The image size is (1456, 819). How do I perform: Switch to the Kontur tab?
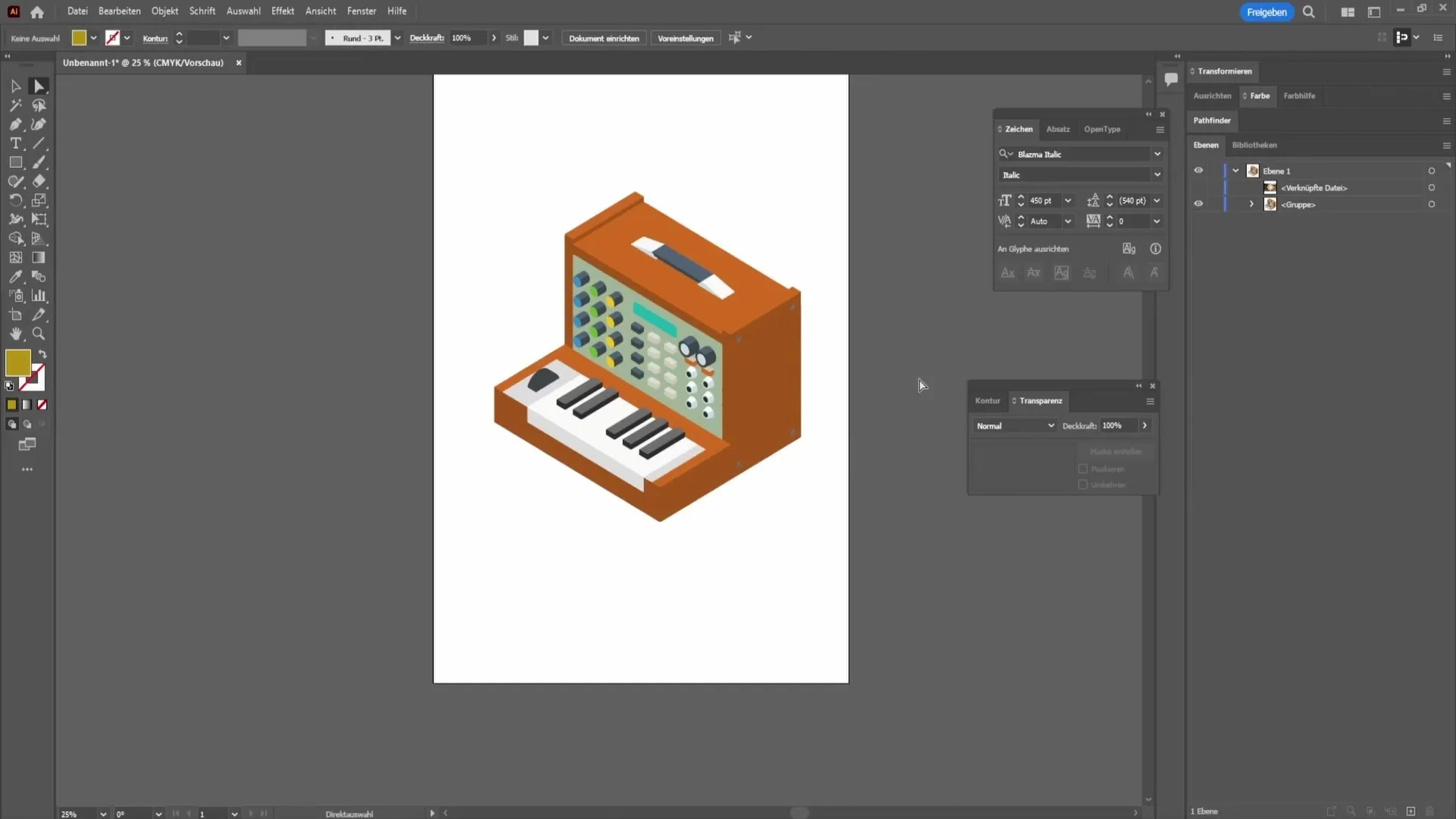point(987,400)
